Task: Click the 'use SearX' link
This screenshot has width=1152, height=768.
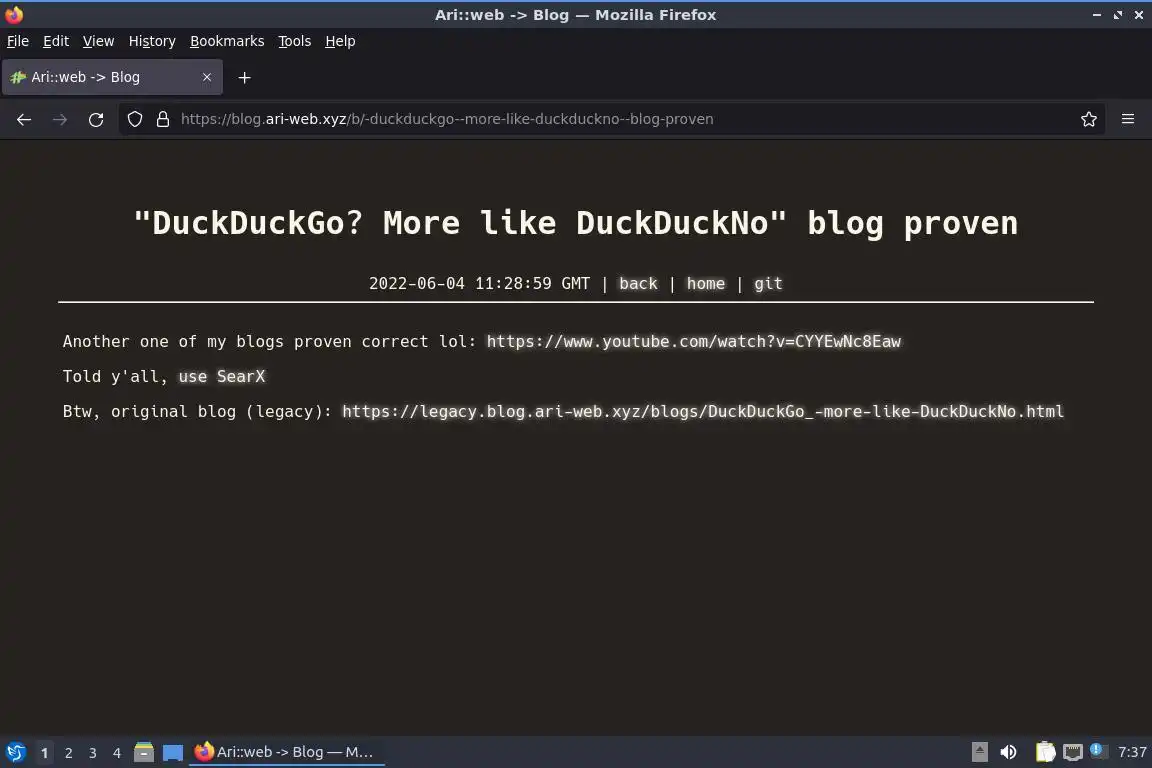Action: tap(222, 376)
